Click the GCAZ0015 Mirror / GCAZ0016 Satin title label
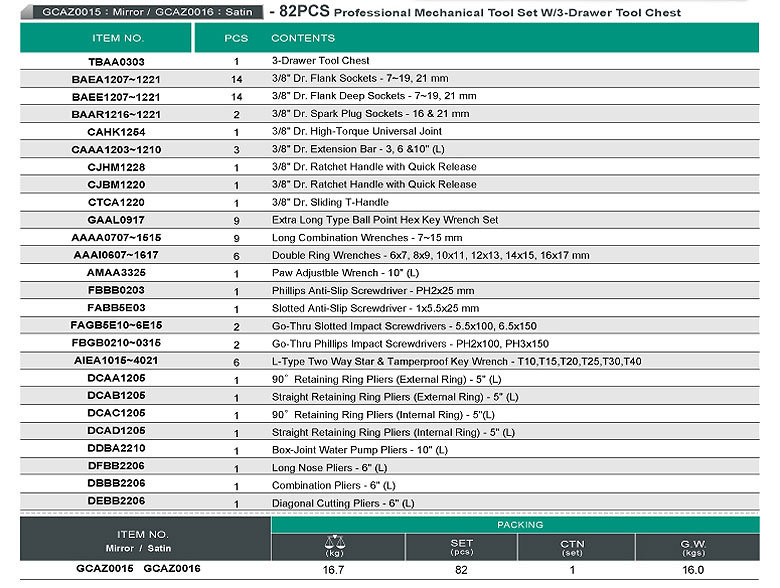 [x=147, y=11]
